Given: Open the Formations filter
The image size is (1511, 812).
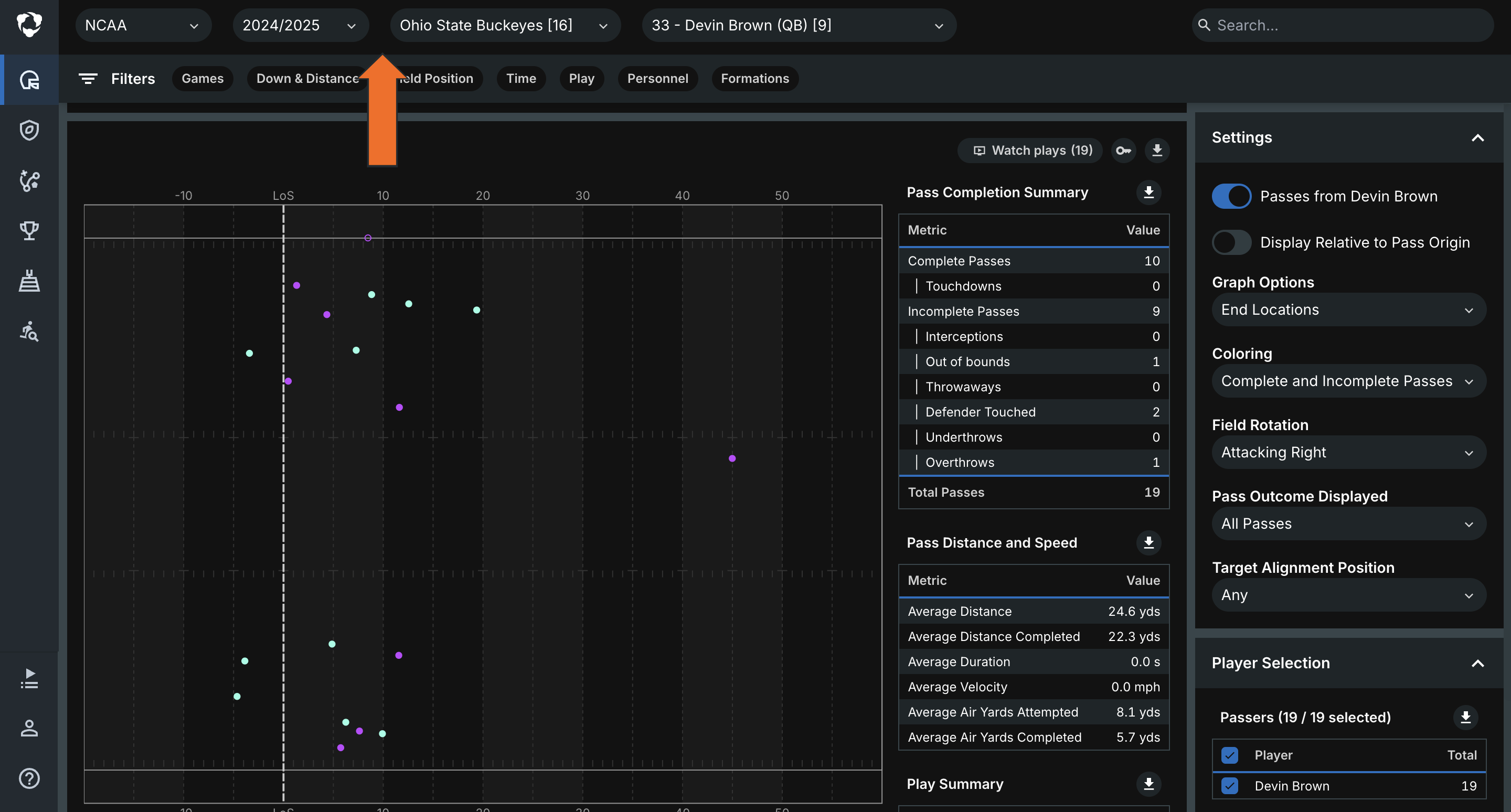Looking at the screenshot, I should [754, 79].
